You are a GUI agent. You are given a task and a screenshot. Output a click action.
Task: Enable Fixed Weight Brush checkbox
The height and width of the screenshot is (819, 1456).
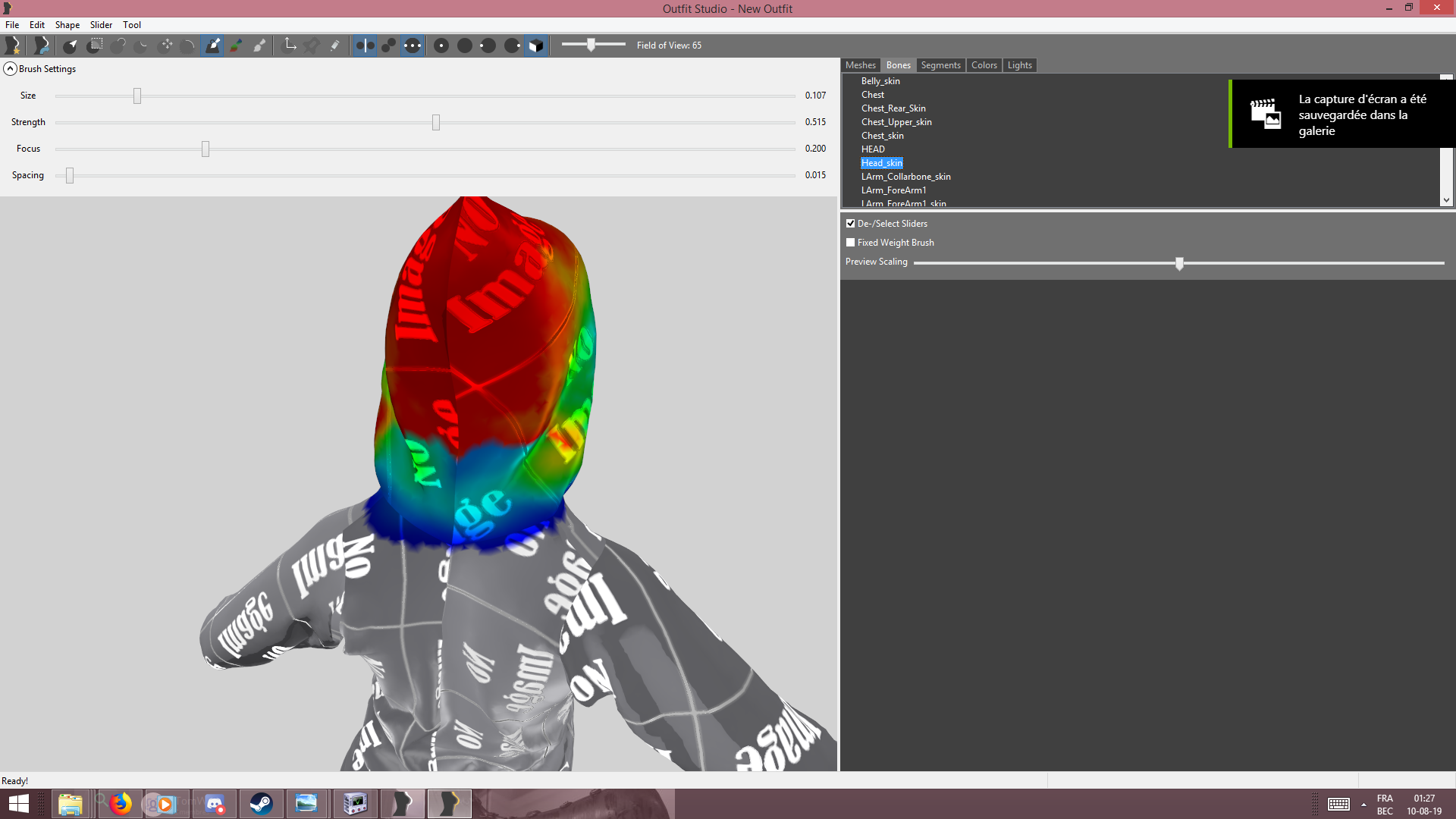(x=851, y=243)
